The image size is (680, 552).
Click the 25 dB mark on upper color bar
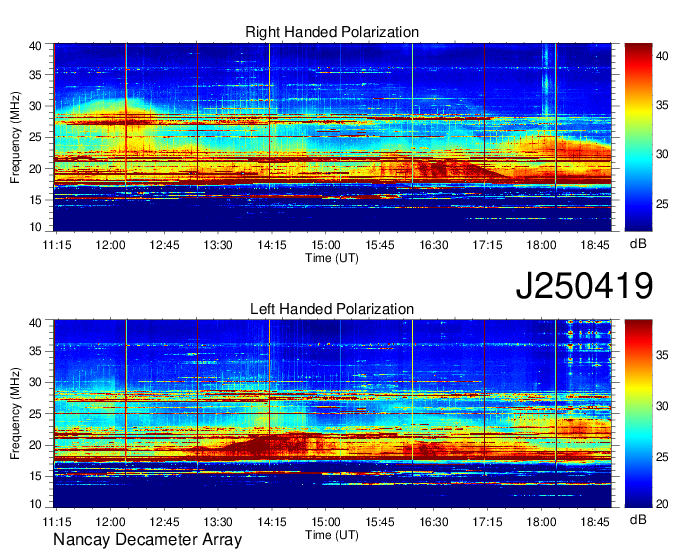(662, 204)
